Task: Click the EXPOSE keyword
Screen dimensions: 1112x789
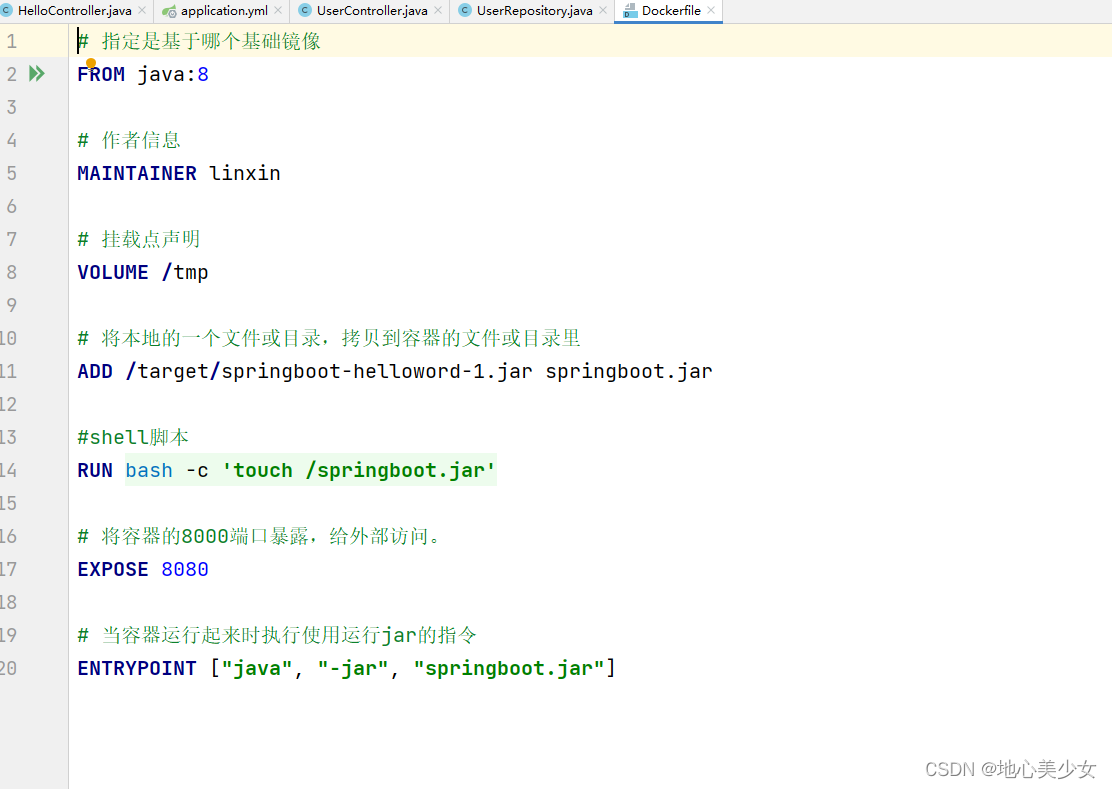Action: point(113,570)
